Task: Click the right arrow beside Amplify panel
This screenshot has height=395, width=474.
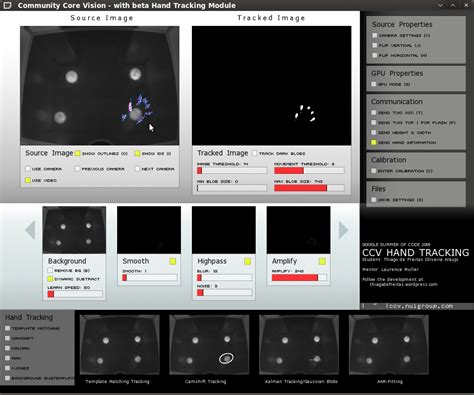Action: tap(343, 230)
